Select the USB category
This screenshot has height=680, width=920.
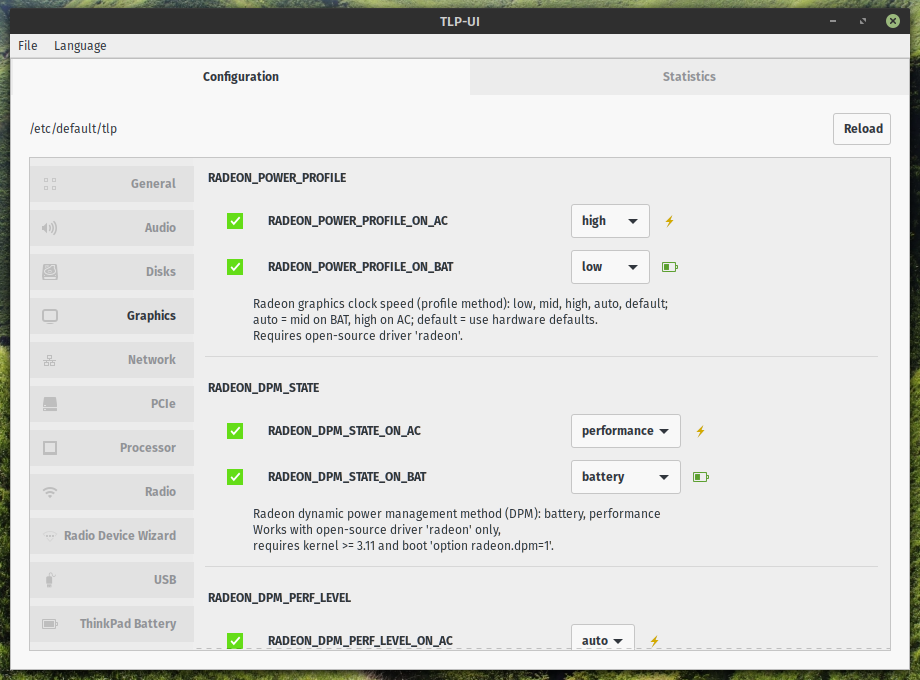tap(112, 580)
